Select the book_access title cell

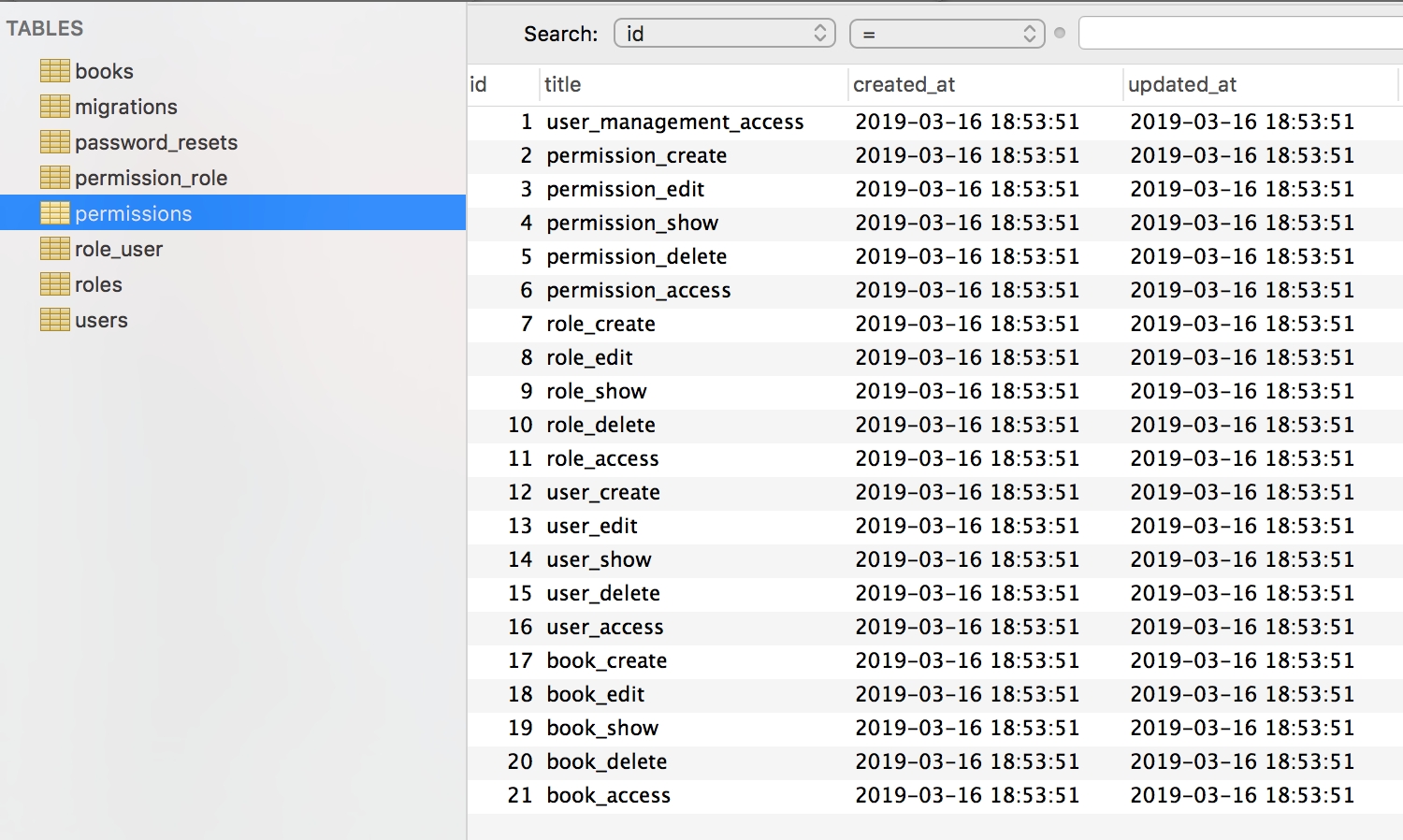(608, 795)
